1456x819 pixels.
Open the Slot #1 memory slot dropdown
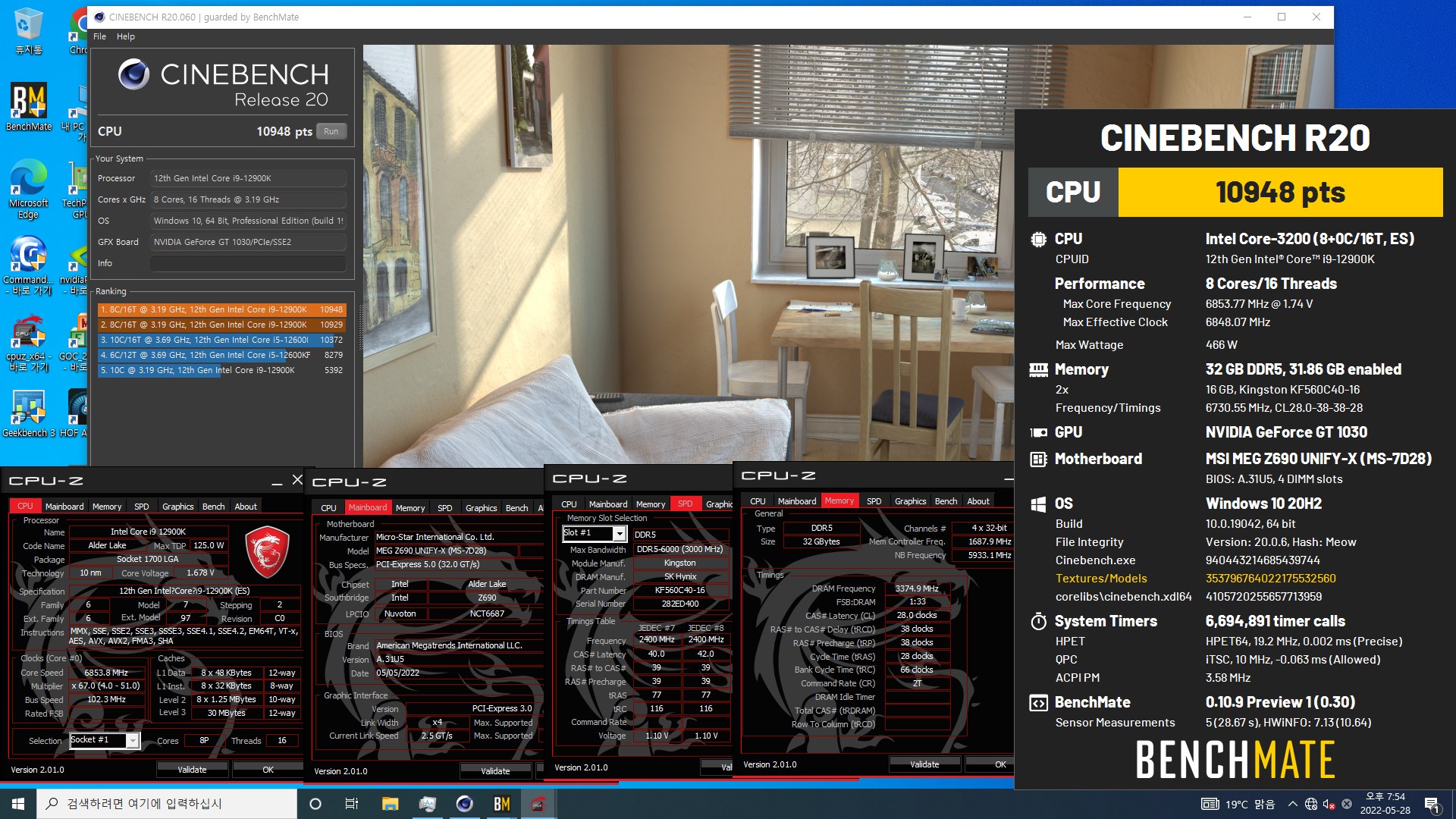[x=594, y=533]
